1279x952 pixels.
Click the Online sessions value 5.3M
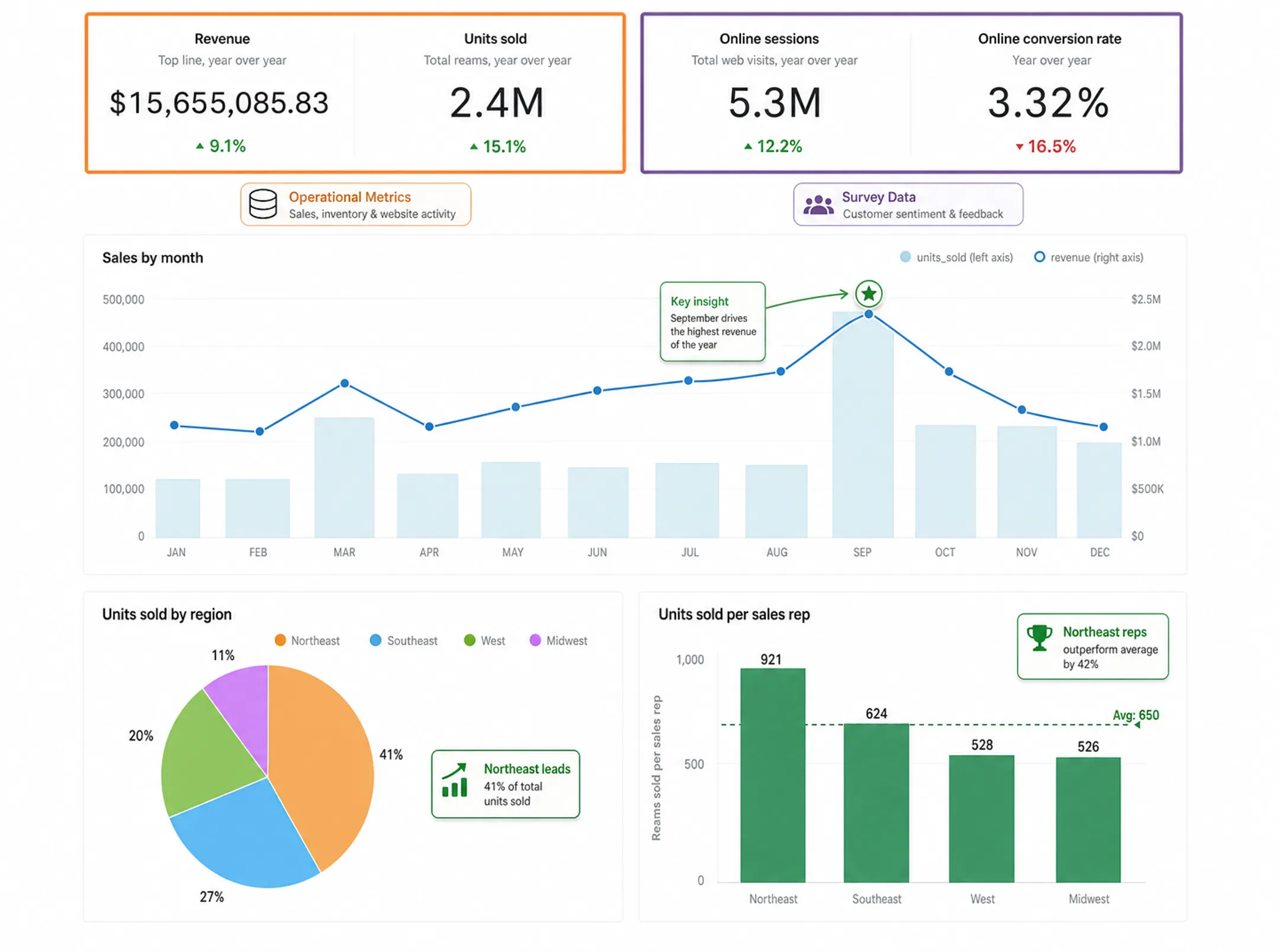click(x=775, y=102)
